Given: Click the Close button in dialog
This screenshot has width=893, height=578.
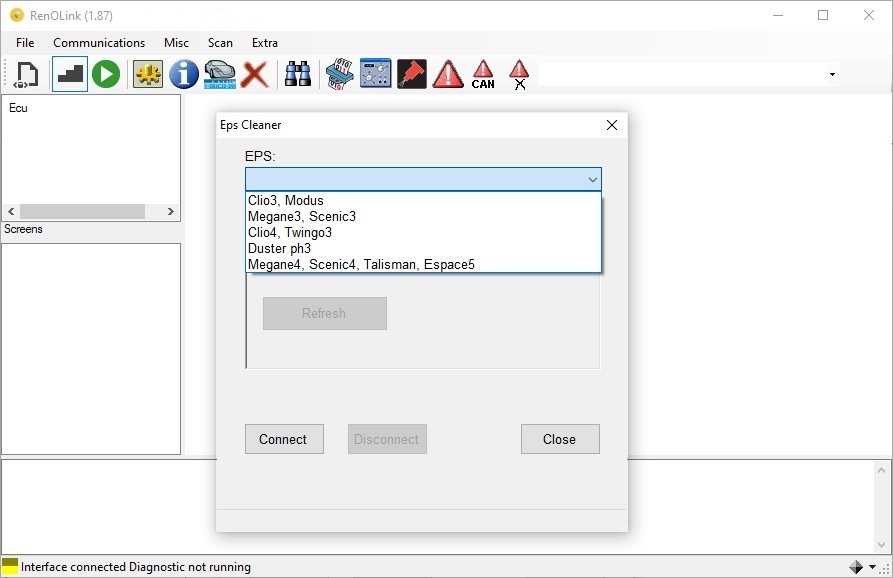Looking at the screenshot, I should tap(560, 439).
